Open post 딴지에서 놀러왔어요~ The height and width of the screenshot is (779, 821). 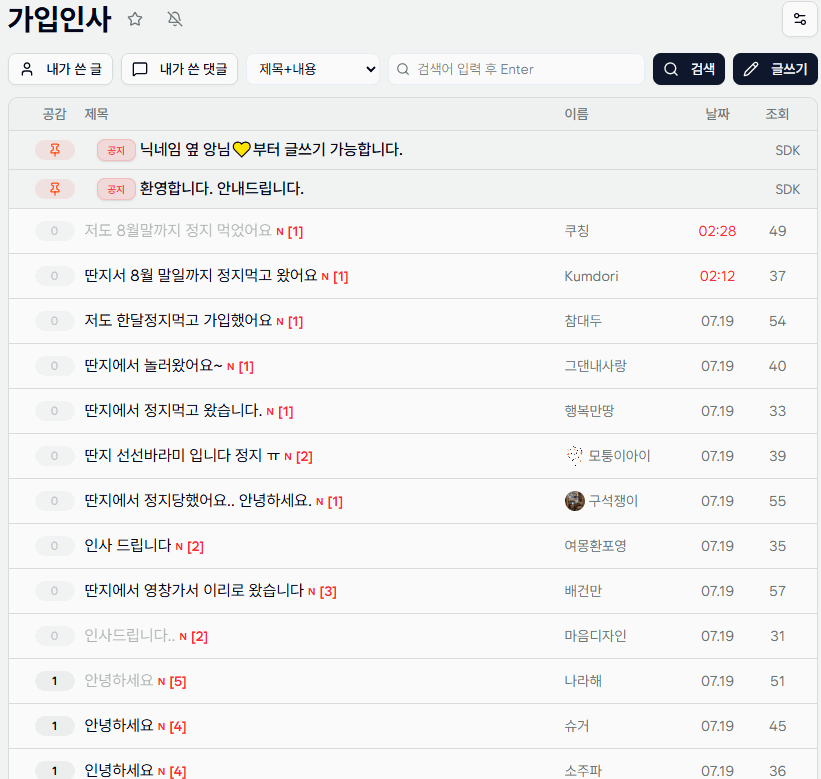point(153,365)
